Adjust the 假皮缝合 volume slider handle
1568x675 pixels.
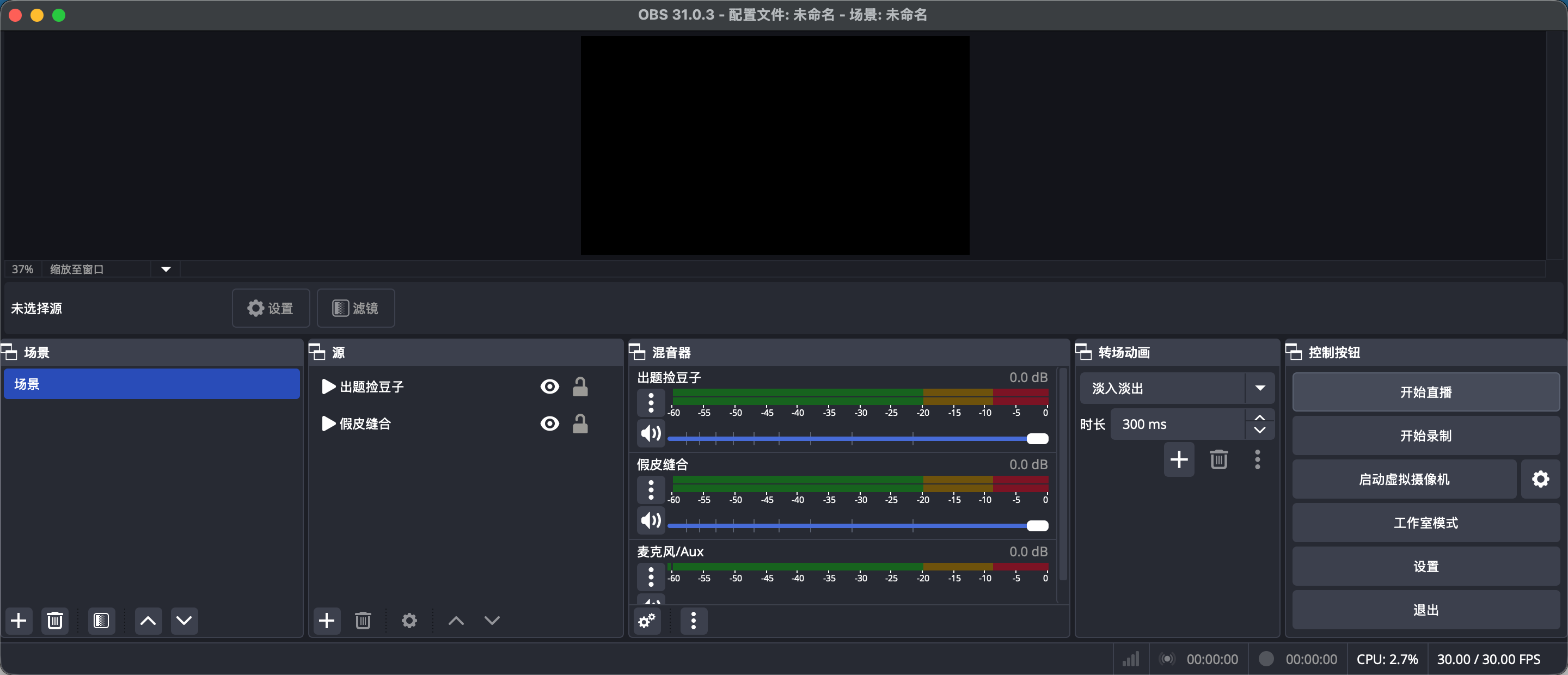(x=1037, y=526)
